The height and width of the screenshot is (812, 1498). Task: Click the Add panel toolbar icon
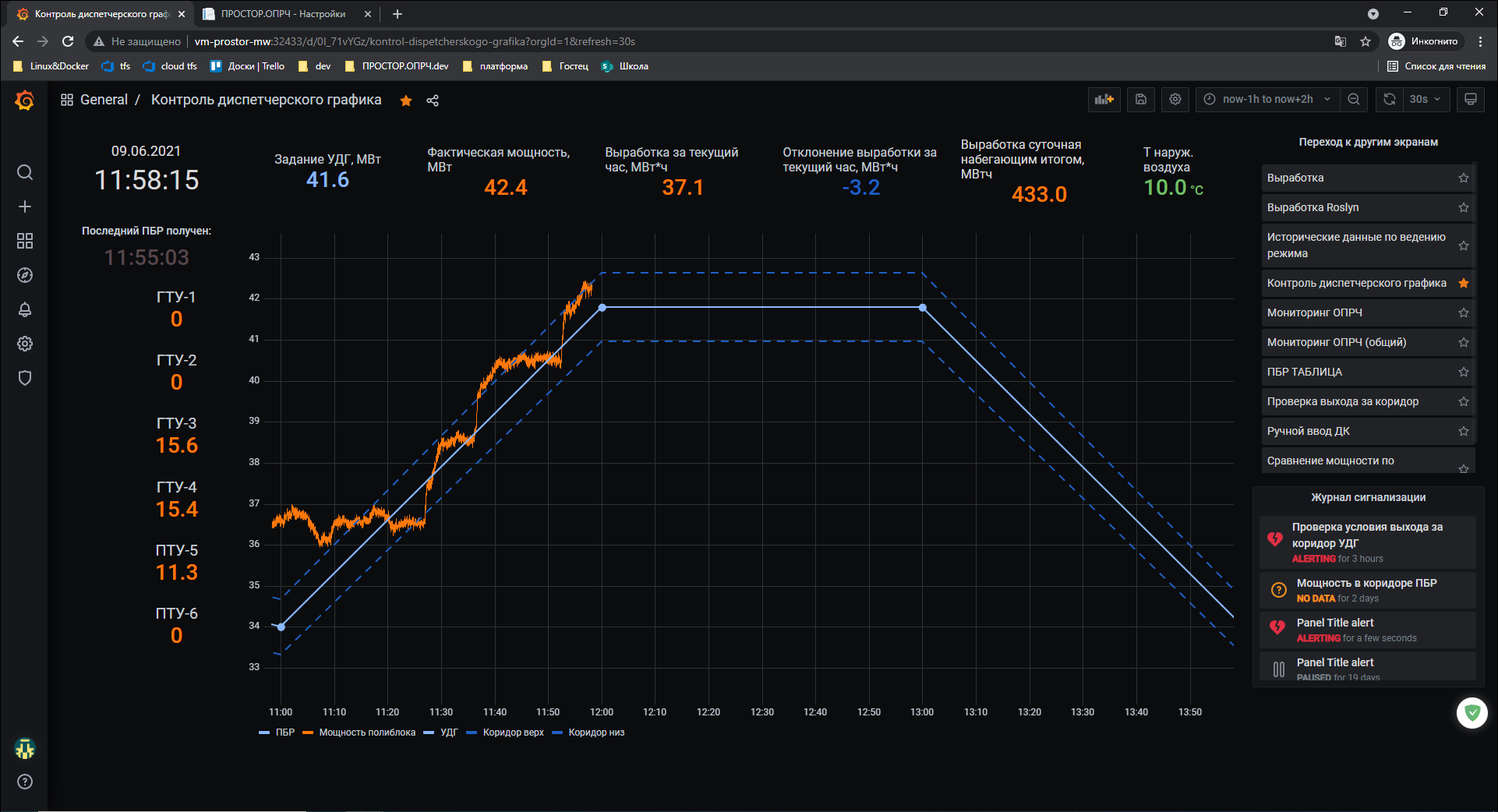click(1104, 100)
